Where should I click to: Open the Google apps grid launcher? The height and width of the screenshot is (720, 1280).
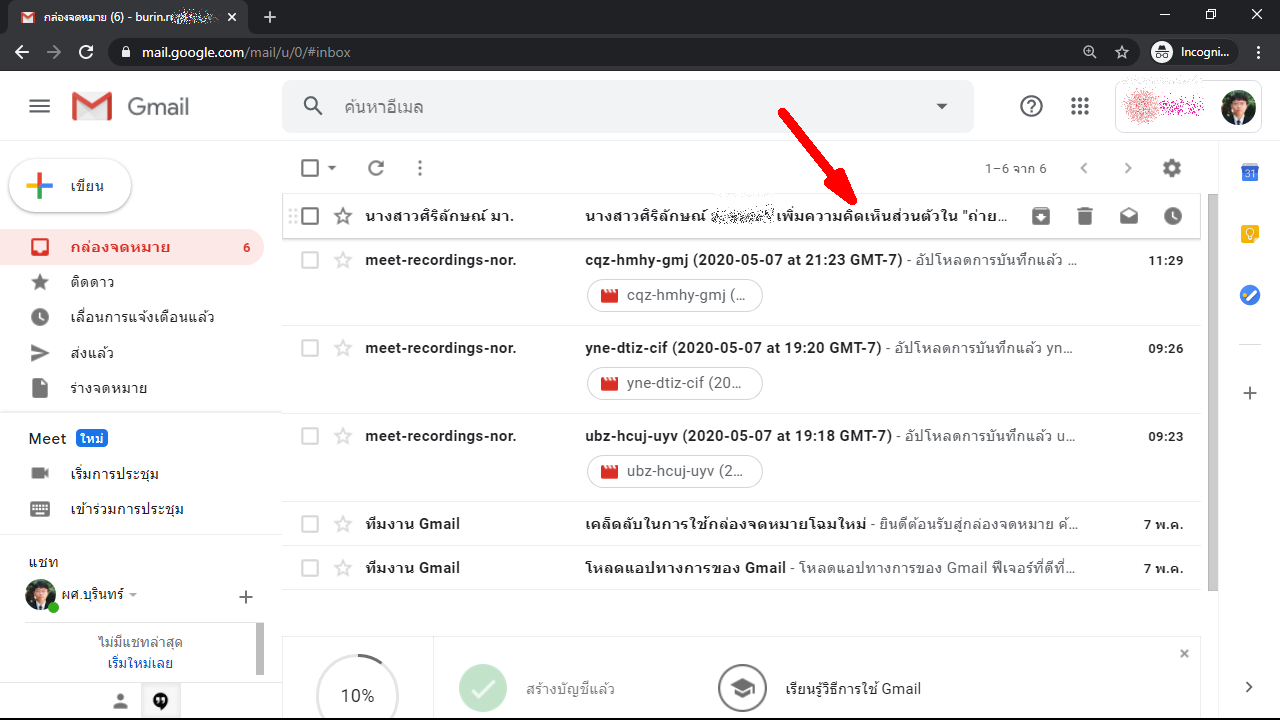coord(1079,106)
